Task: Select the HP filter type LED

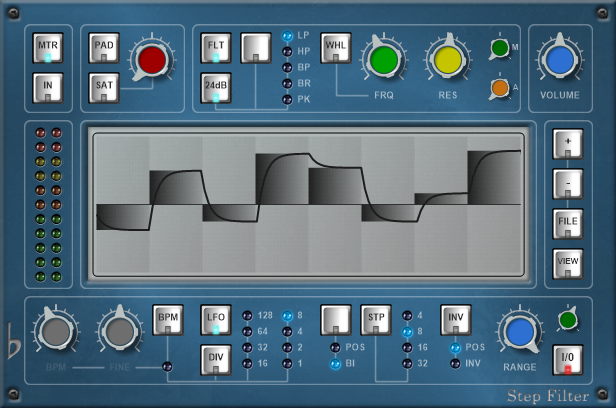Action: coord(287,51)
